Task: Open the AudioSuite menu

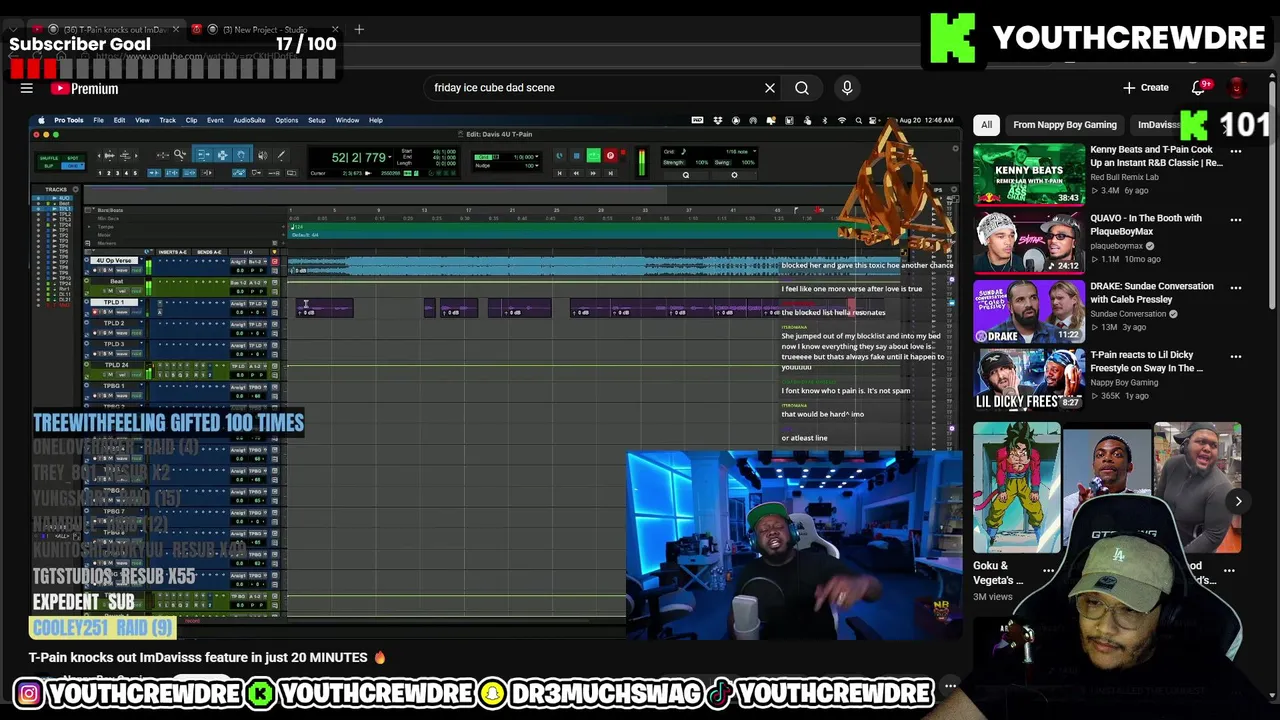Action: coord(249,120)
